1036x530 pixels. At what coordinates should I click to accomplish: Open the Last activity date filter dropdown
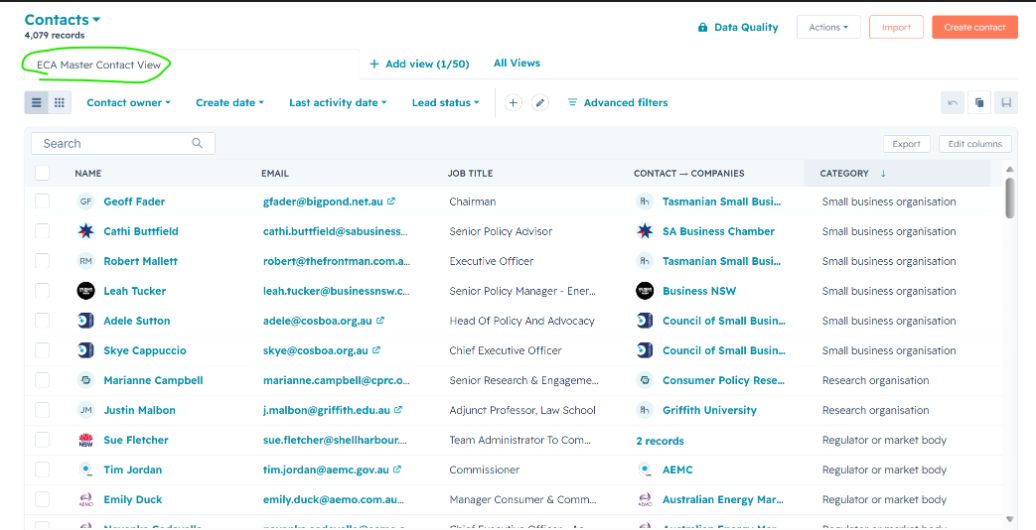pyautogui.click(x=338, y=102)
